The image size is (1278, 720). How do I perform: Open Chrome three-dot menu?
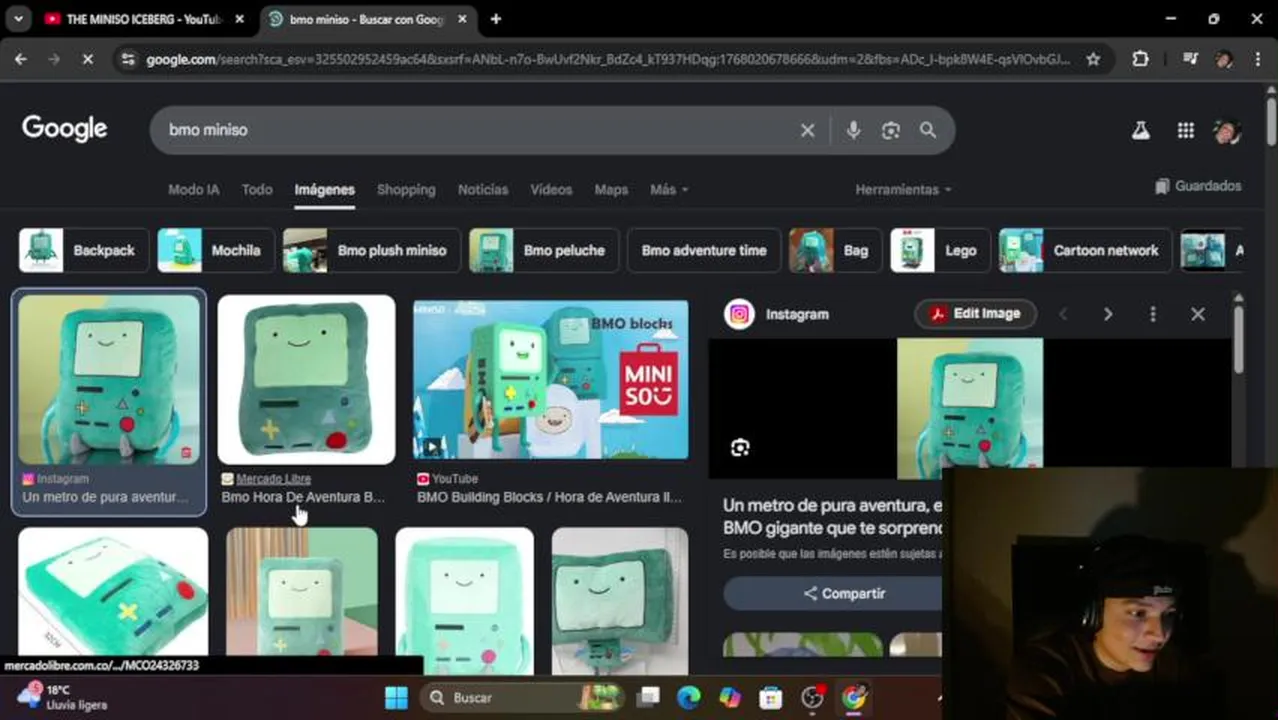(1257, 59)
